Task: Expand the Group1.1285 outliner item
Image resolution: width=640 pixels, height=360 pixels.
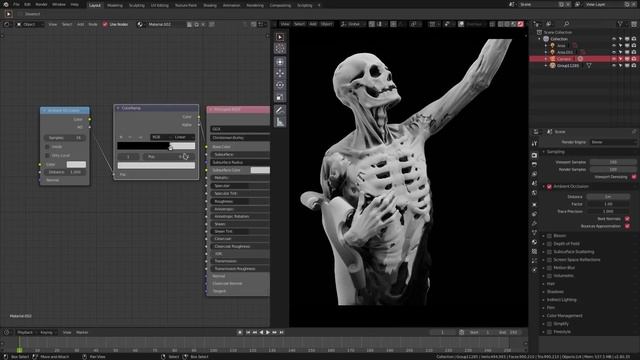Action: coord(546,65)
